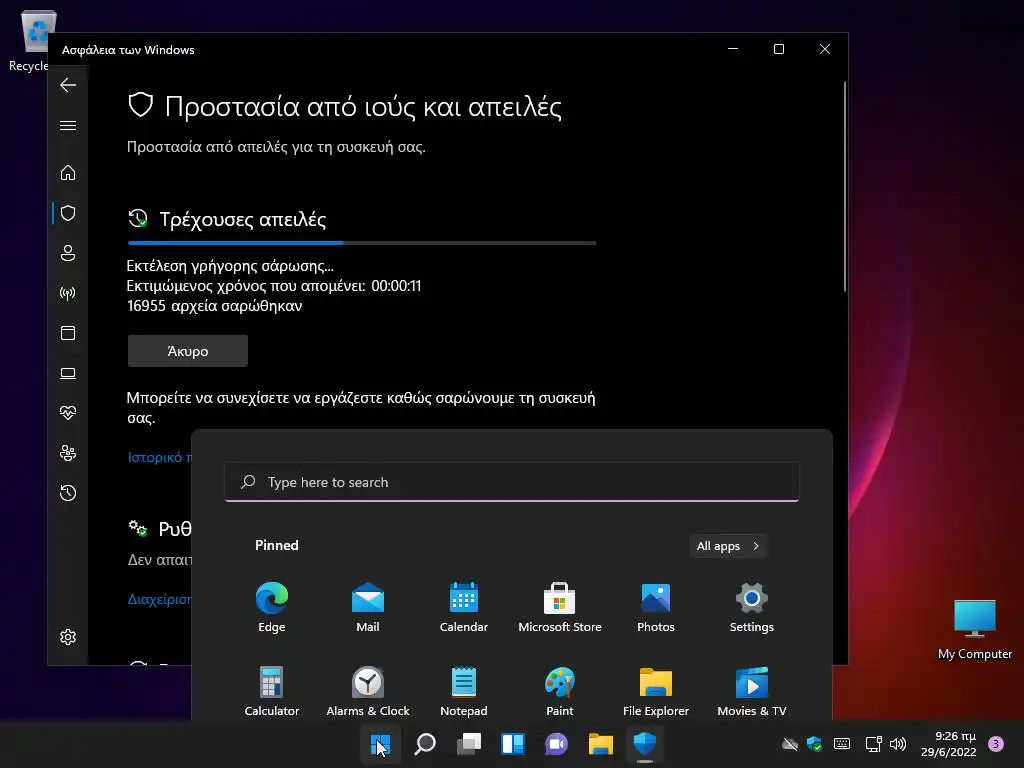The image size is (1024, 768).
Task: Open Windows Security settings gear
Action: coord(68,637)
